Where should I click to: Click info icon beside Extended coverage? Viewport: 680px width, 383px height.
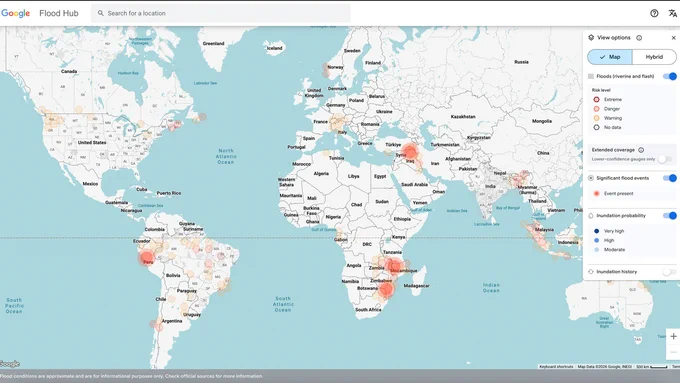tap(641, 150)
